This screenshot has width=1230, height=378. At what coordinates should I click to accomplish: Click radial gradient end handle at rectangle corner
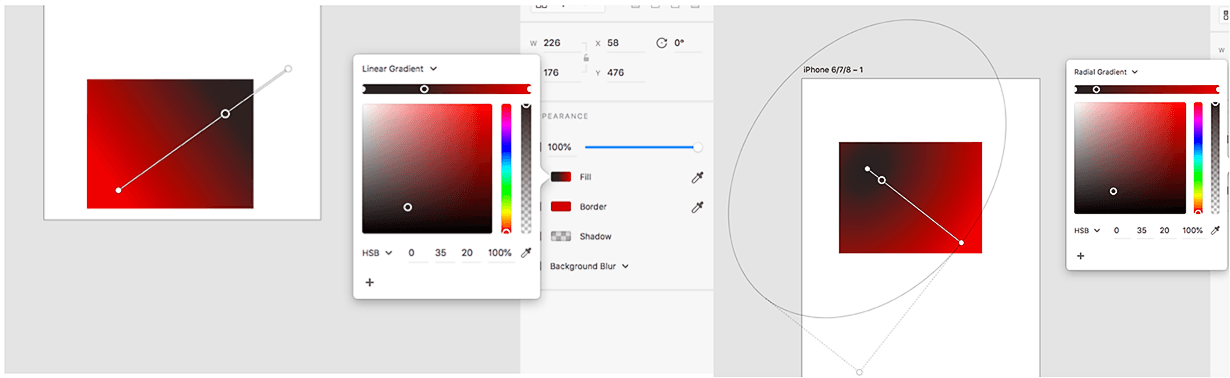click(x=961, y=242)
